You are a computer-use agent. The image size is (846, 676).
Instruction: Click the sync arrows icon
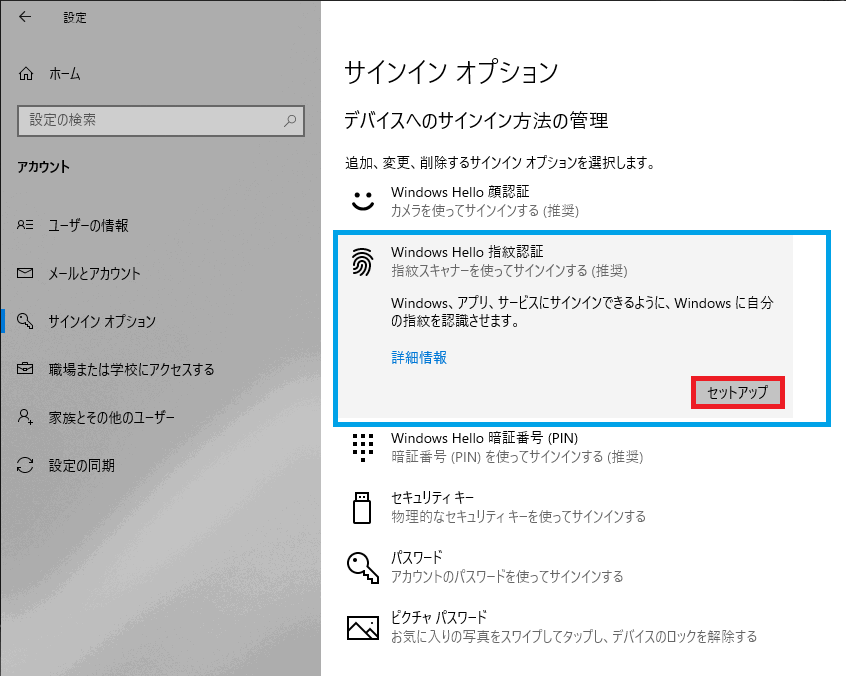[x=25, y=465]
